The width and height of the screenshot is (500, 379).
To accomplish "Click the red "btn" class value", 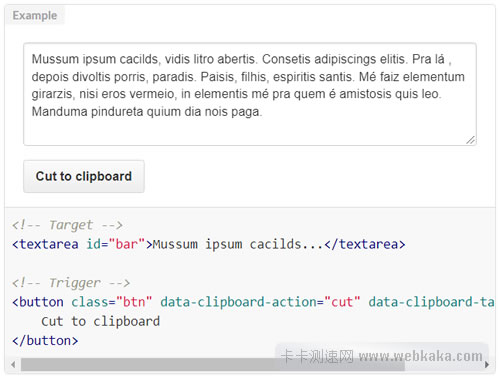I will point(134,302).
